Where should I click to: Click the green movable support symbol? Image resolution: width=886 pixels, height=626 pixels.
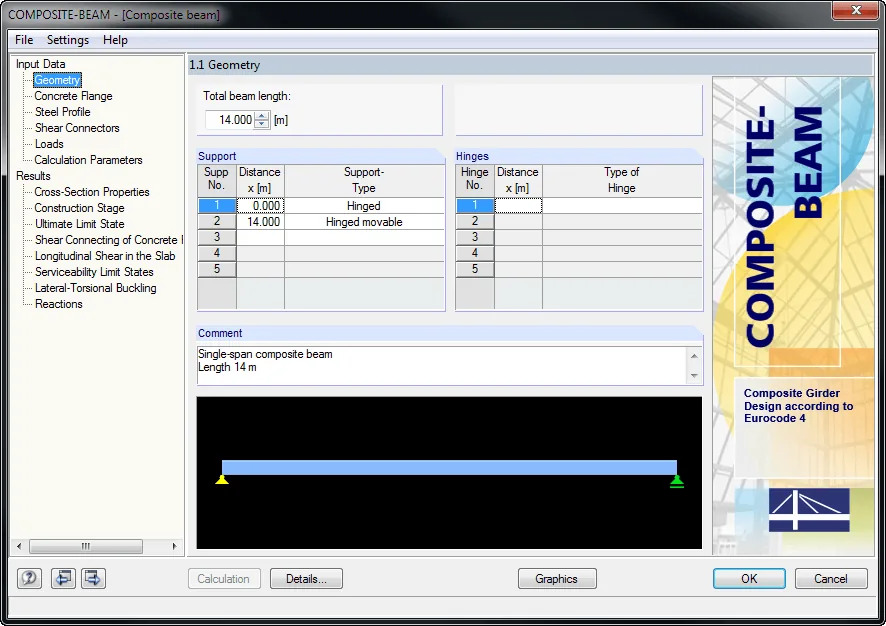point(676,481)
